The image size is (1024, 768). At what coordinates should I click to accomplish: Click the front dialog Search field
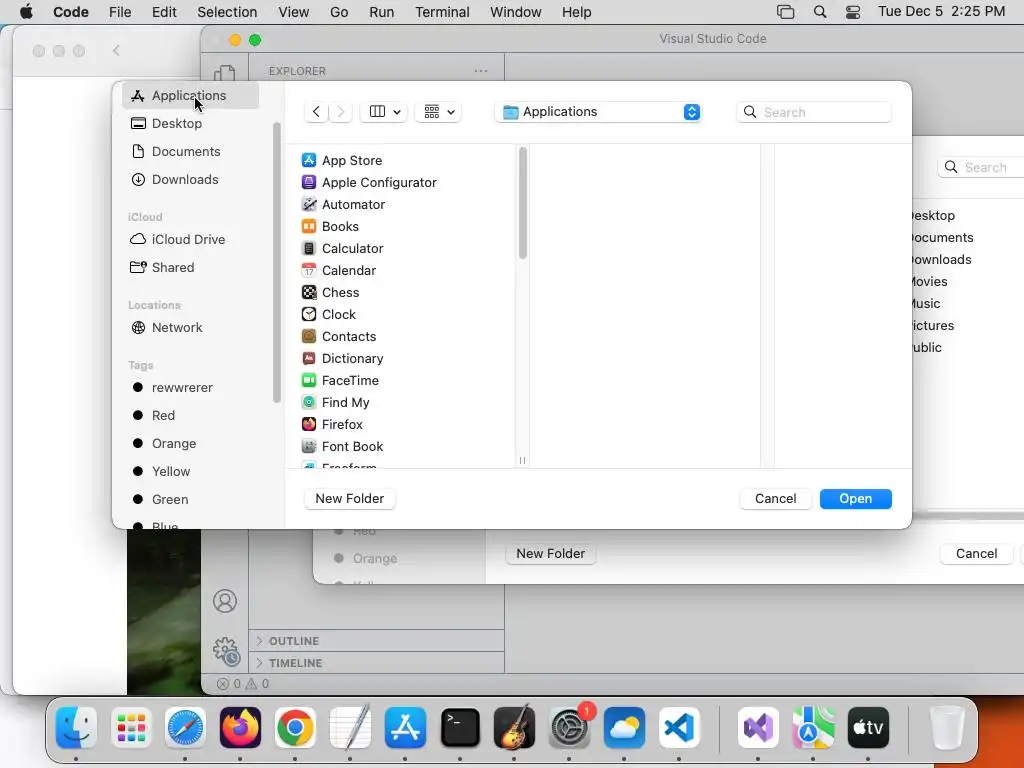point(814,112)
